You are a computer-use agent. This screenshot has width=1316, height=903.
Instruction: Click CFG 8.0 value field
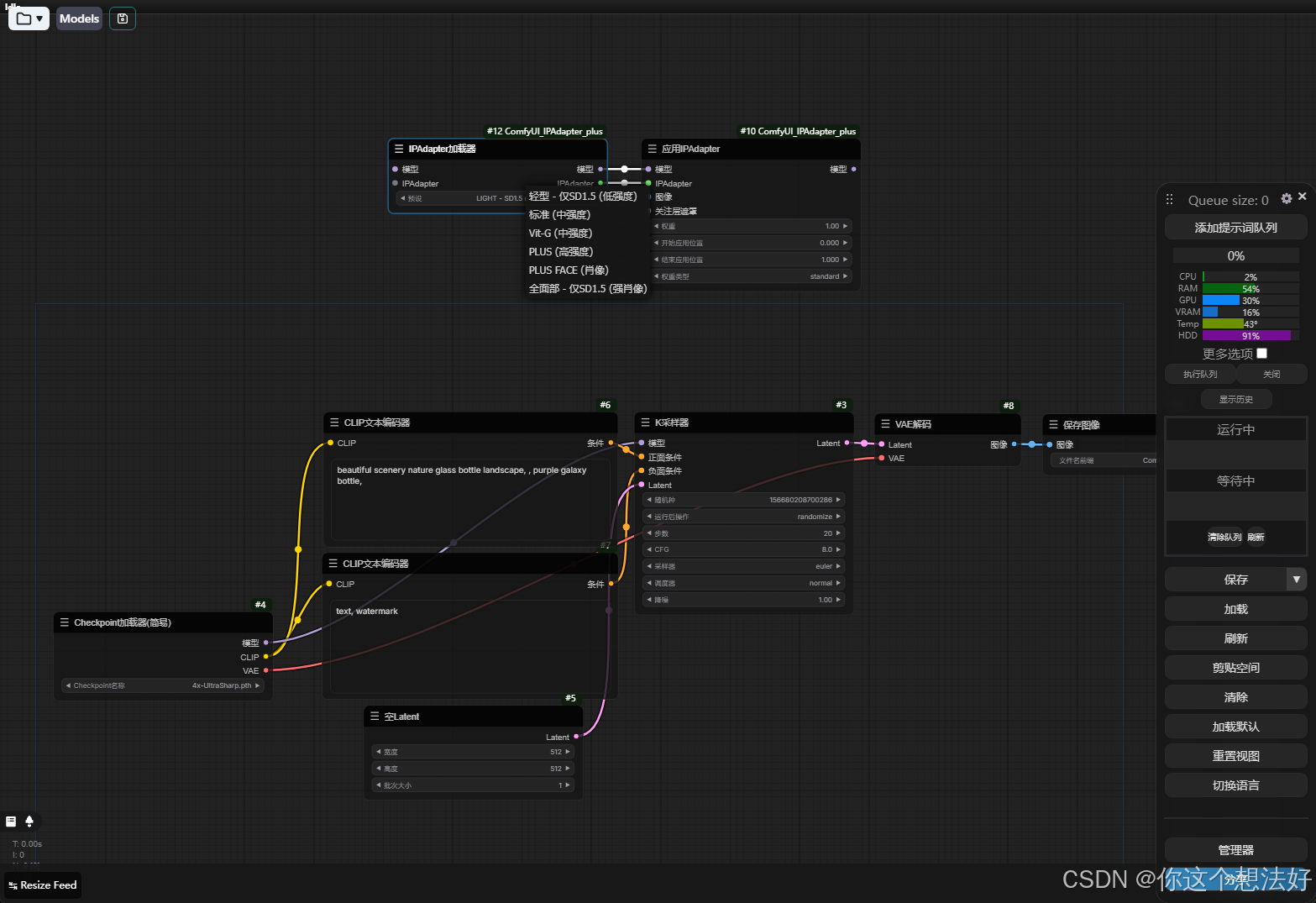(x=743, y=549)
